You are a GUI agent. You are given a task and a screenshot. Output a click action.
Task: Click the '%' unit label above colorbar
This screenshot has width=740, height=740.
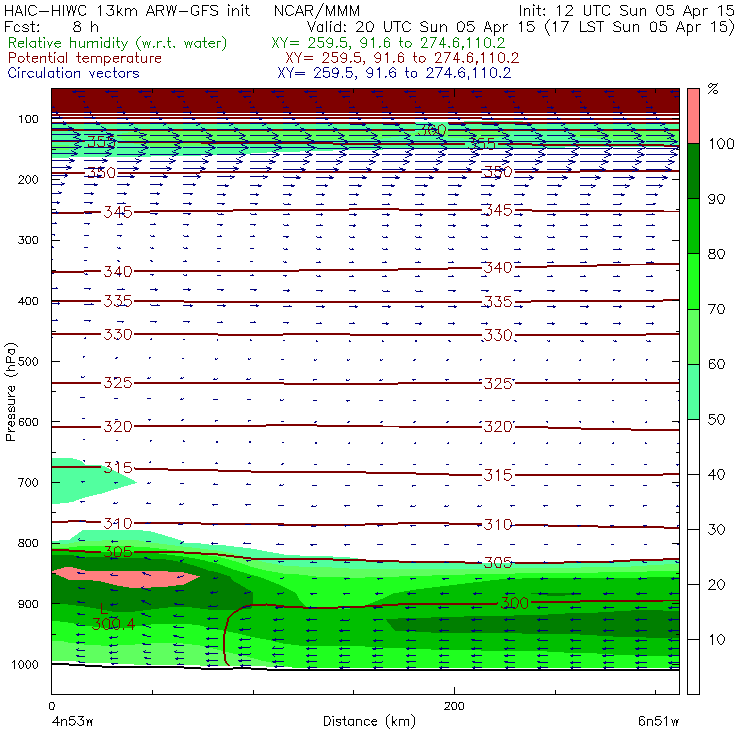point(713,88)
